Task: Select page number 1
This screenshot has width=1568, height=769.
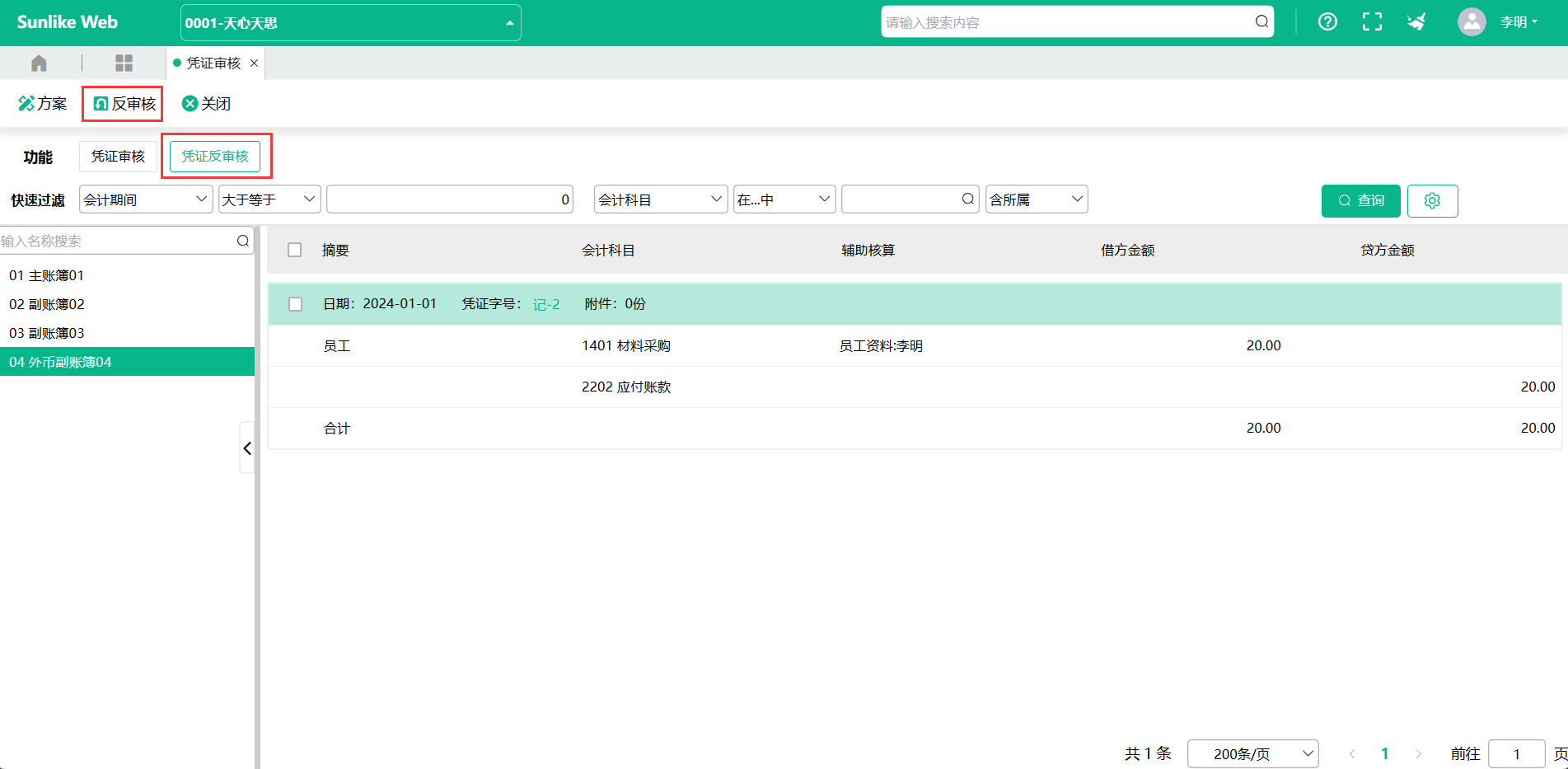Action: coord(1385,753)
